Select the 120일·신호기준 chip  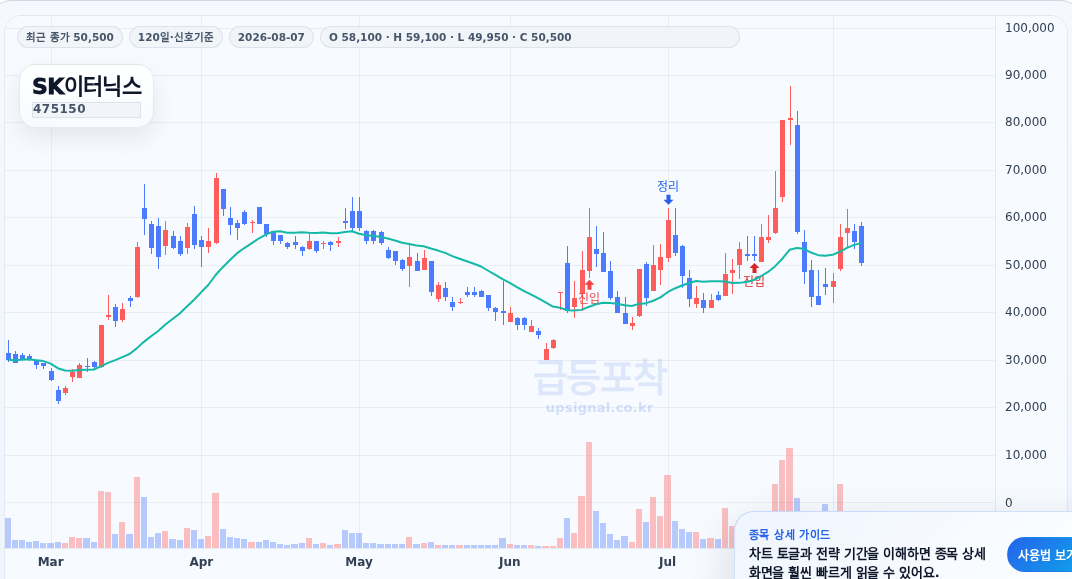(176, 37)
